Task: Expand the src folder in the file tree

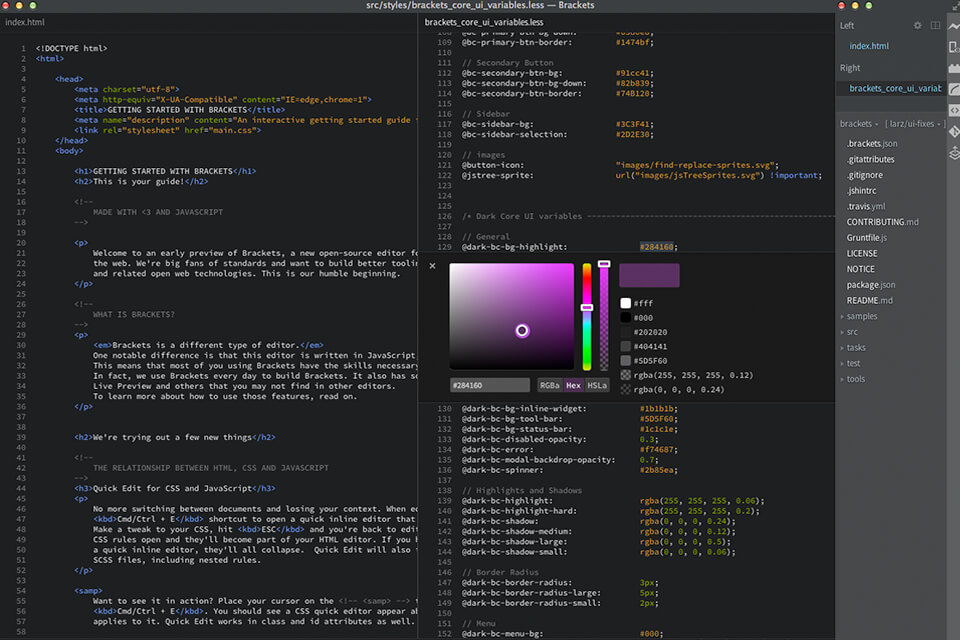Action: 852,332
